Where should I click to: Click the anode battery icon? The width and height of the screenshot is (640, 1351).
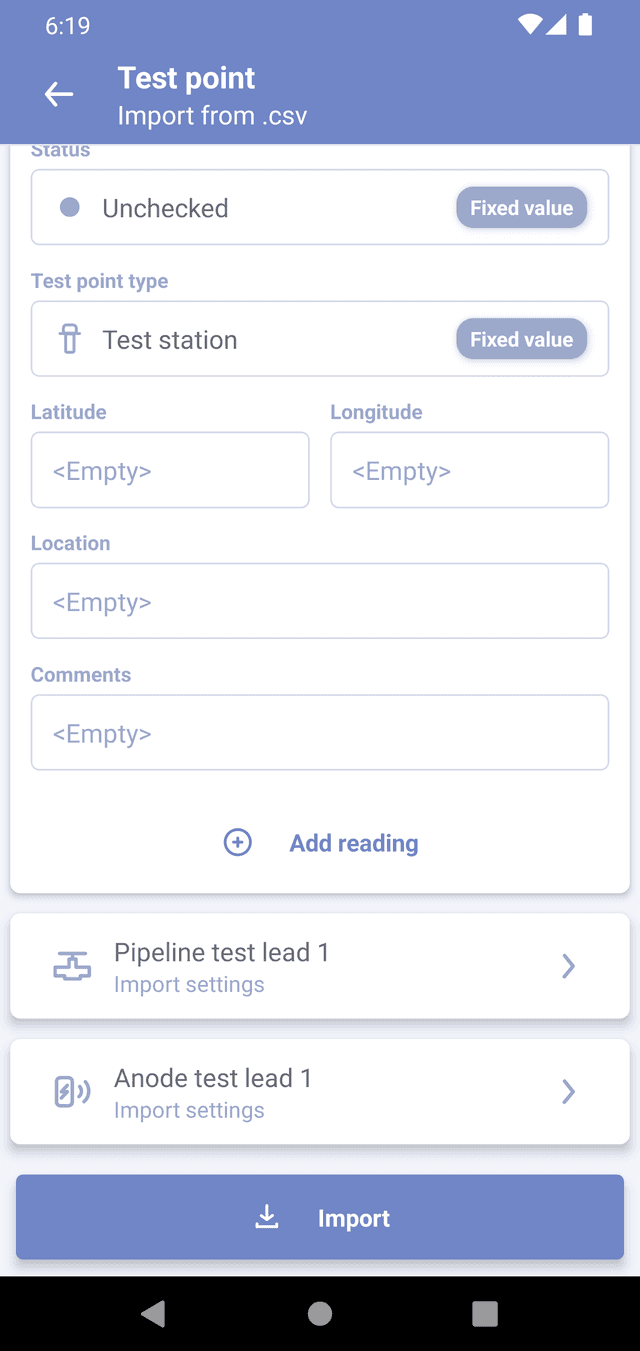(72, 1092)
